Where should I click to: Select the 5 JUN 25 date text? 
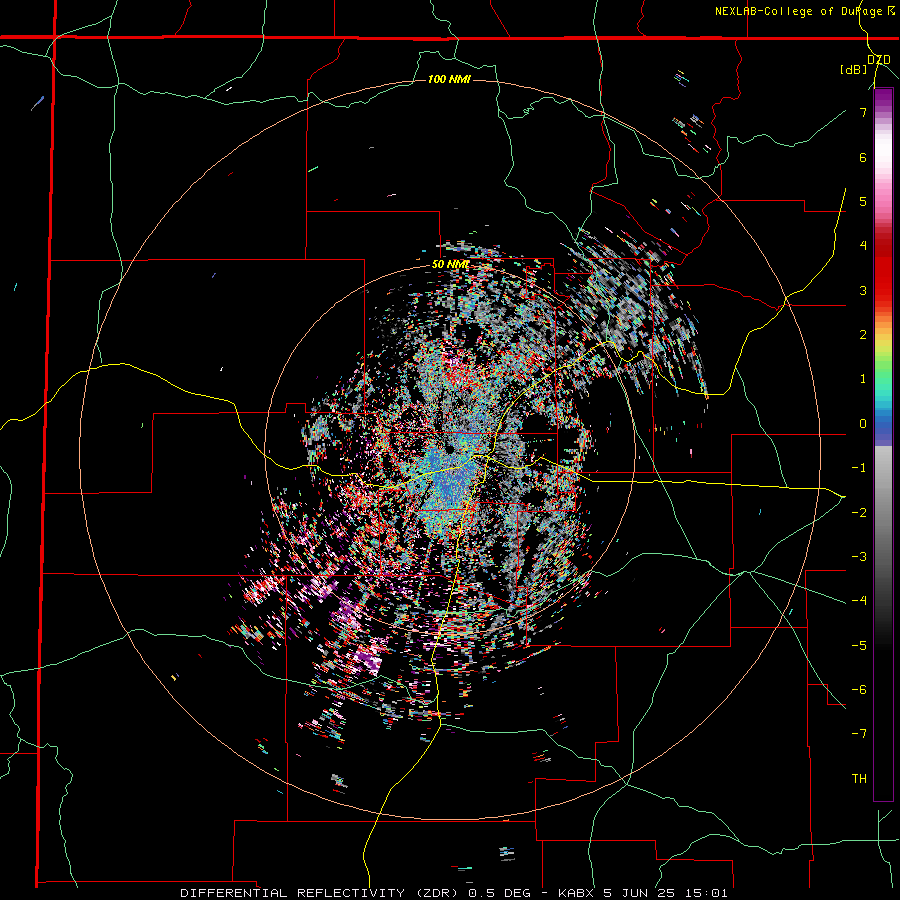[638, 893]
